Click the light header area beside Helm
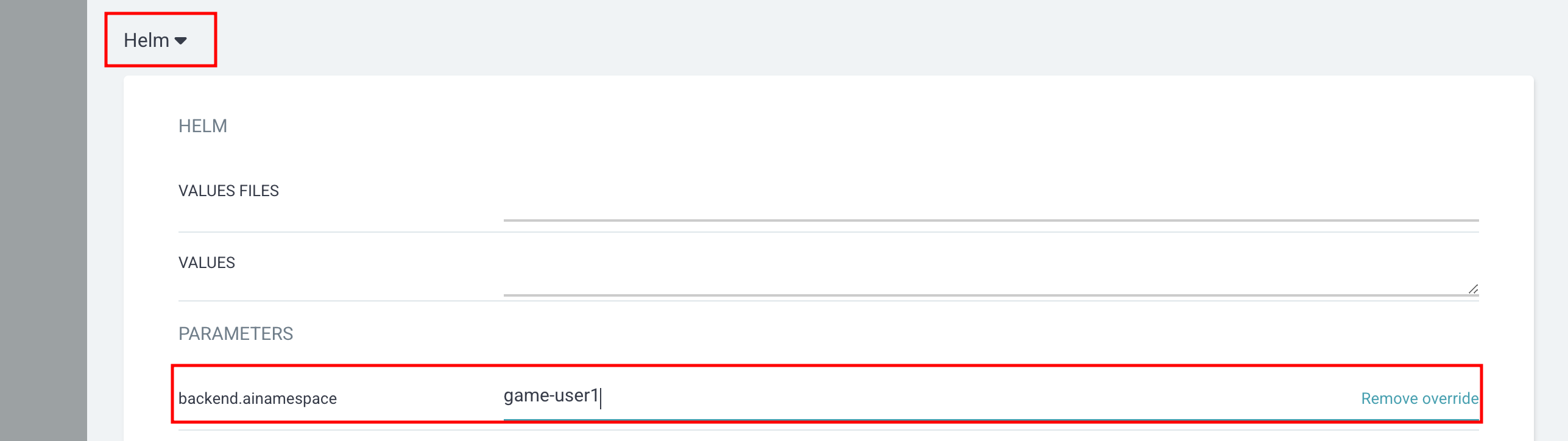This screenshot has width=1568, height=441. [x=853, y=38]
